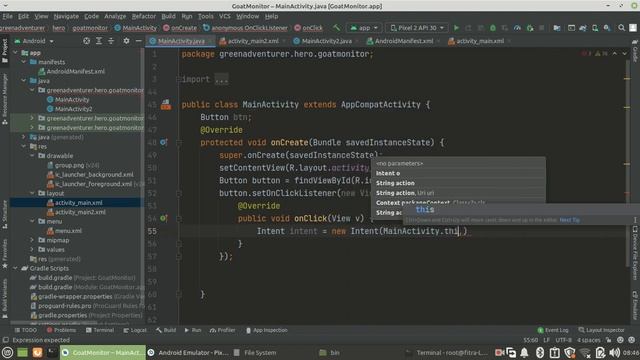Open the Search Everywhere magnifier icon
Viewport: 640px width, 360px height.
pos(621,28)
